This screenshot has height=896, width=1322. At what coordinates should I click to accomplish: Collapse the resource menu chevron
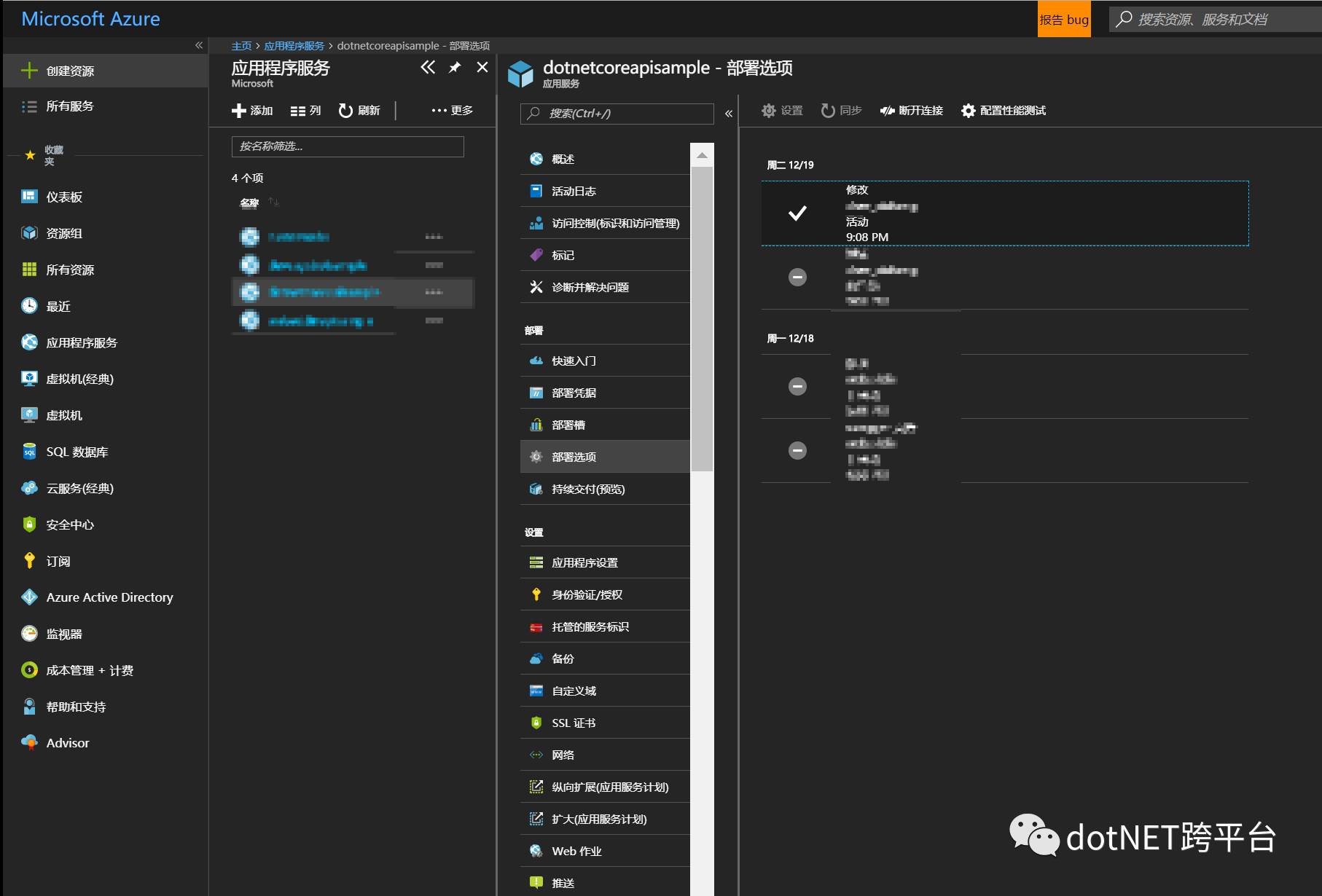coord(728,114)
